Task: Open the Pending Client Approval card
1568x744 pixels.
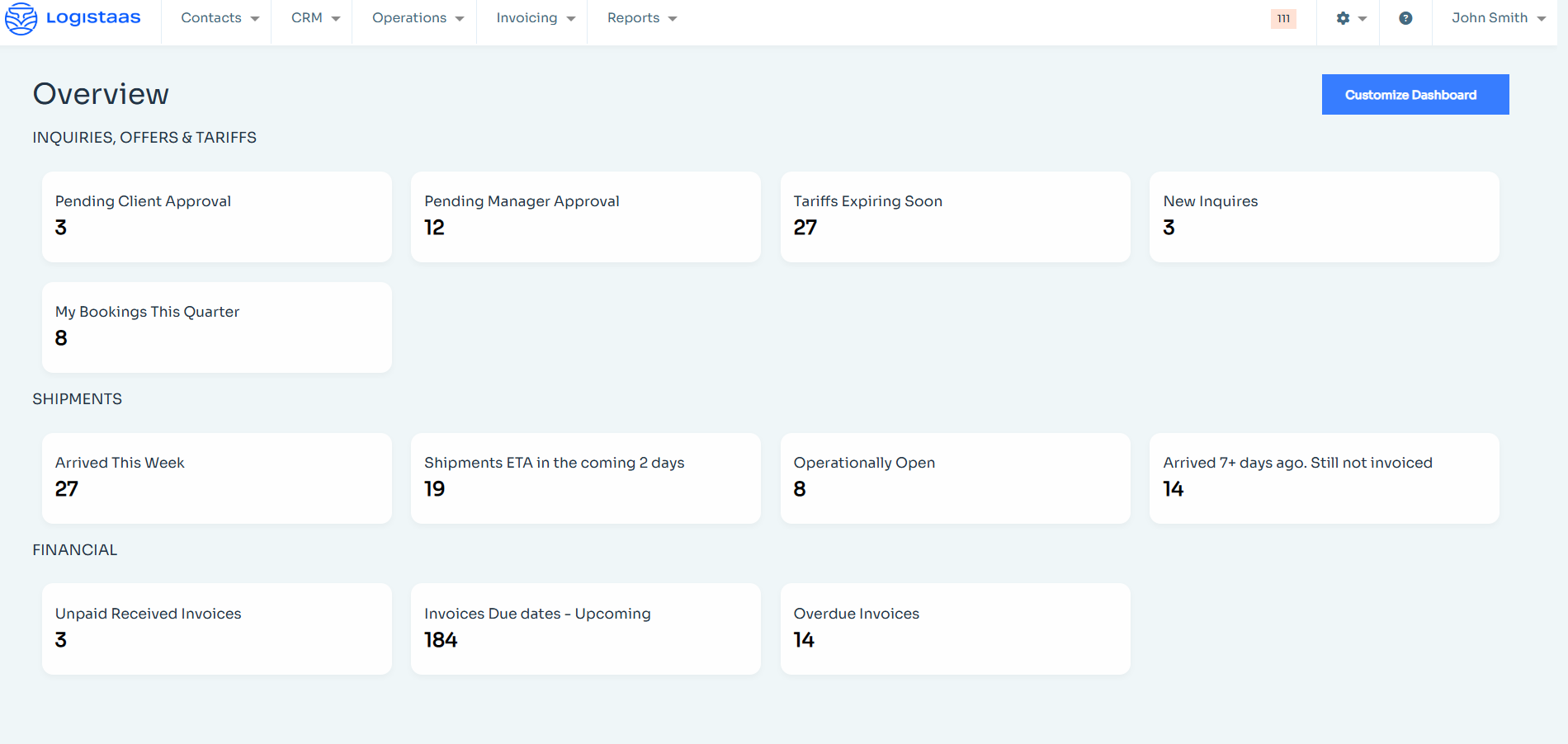Action: (216, 217)
